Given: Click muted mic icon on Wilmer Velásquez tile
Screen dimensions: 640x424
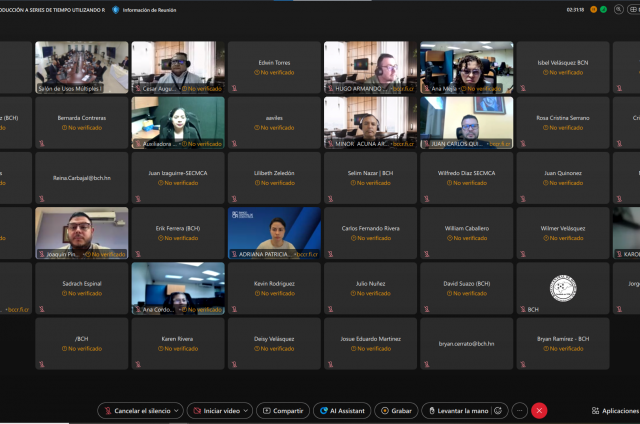Looking at the screenshot, I should click(523, 254).
